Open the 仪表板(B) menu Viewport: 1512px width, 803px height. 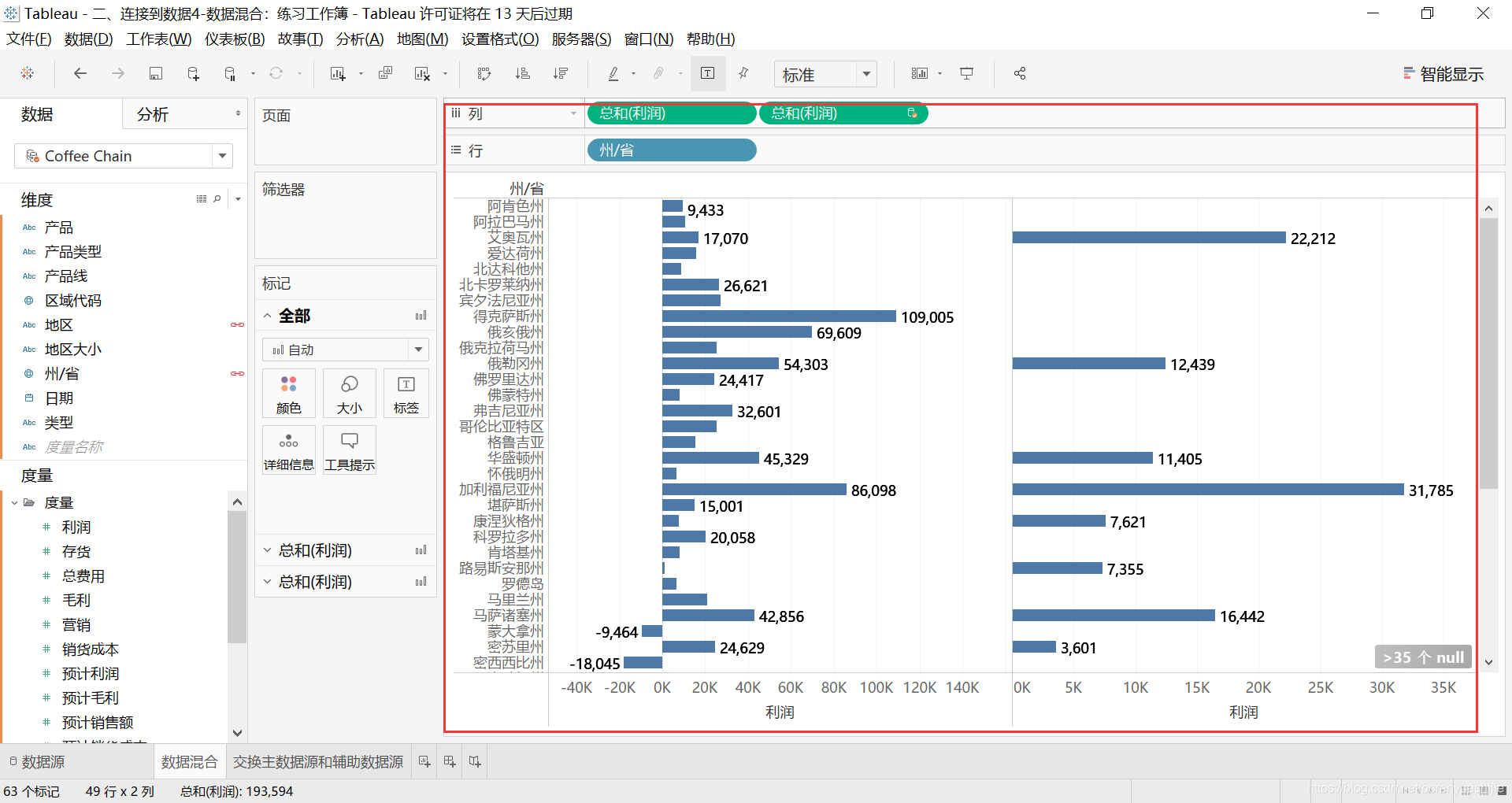coord(235,39)
